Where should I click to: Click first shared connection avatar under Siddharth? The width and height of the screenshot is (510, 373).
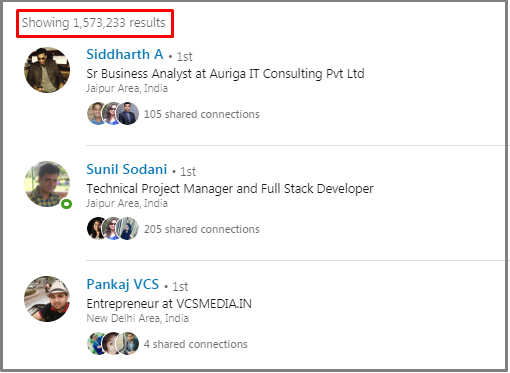95,114
